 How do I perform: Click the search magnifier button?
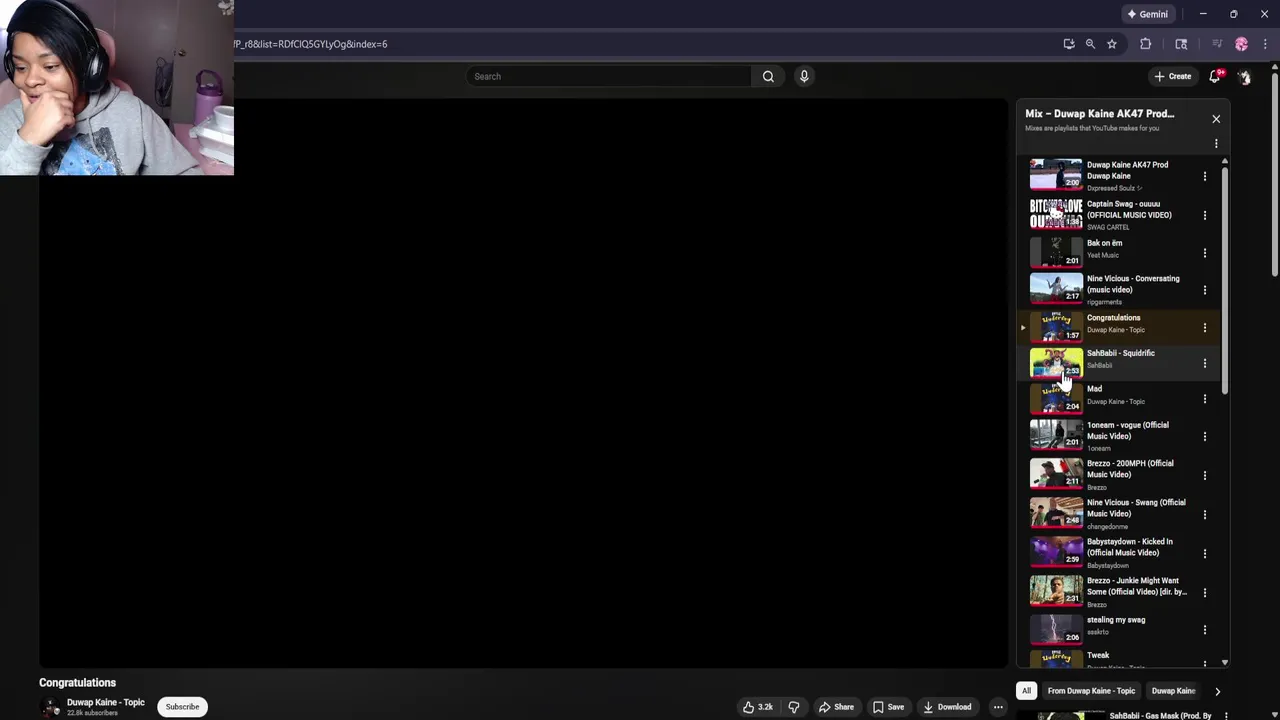click(x=768, y=76)
